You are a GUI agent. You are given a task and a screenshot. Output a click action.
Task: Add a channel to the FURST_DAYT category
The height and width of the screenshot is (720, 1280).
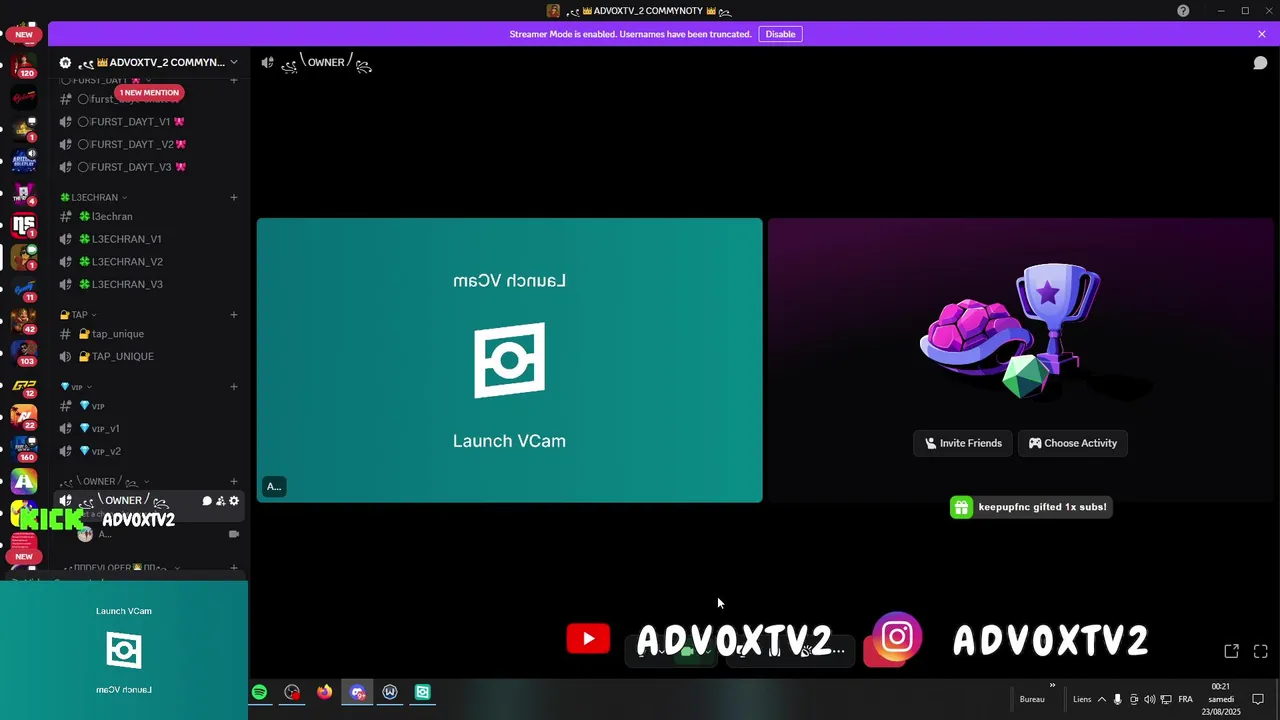click(234, 80)
